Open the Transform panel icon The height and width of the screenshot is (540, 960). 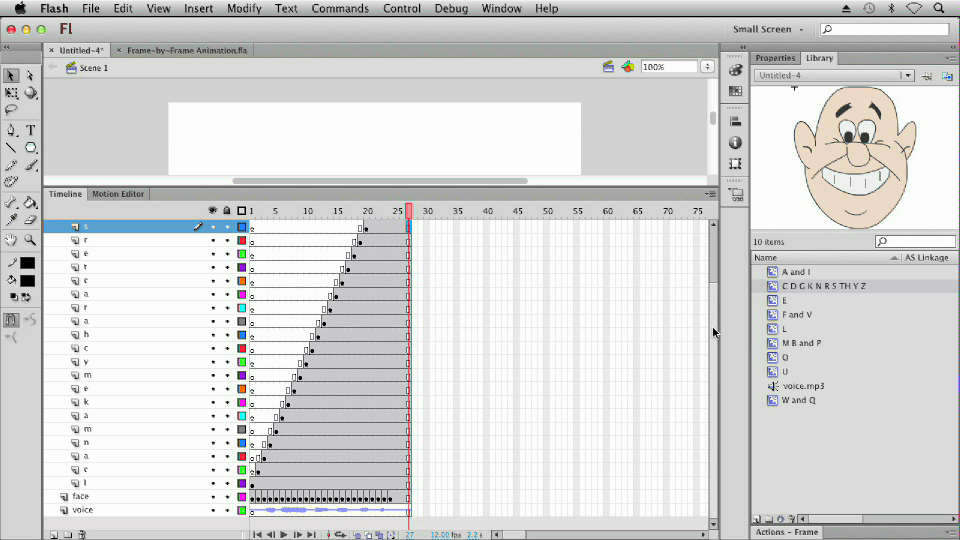pyautogui.click(x=735, y=163)
